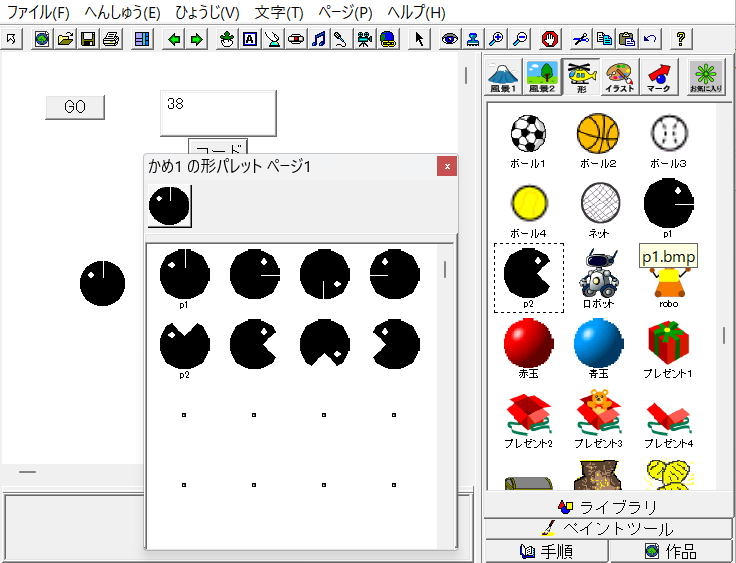Click the black turtle circle on the page

pyautogui.click(x=102, y=283)
